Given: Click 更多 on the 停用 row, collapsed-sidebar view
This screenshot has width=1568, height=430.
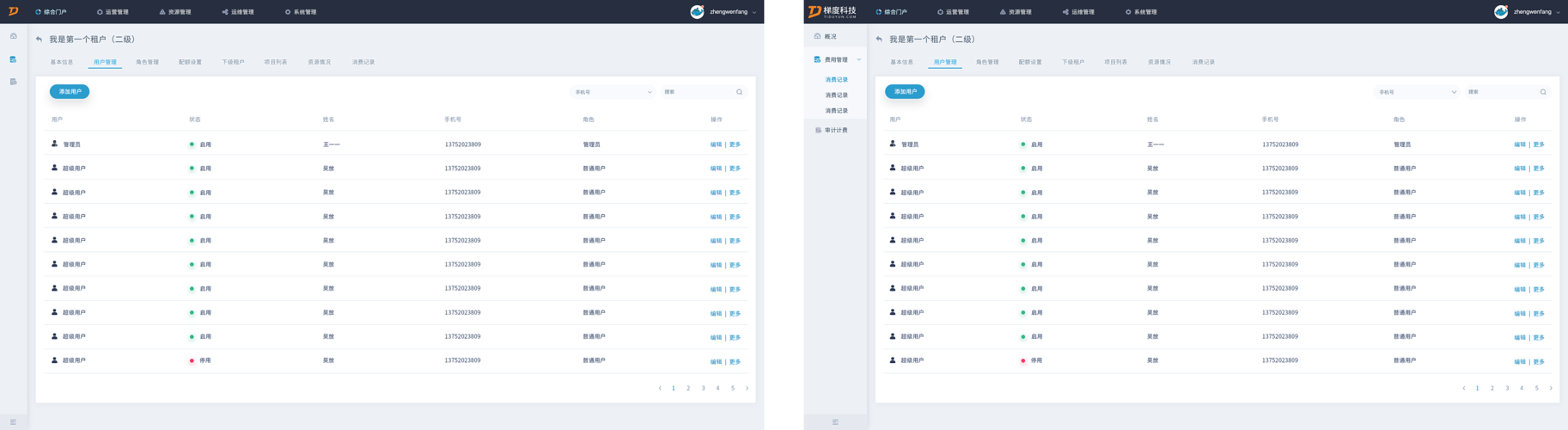Looking at the screenshot, I should click(735, 361).
